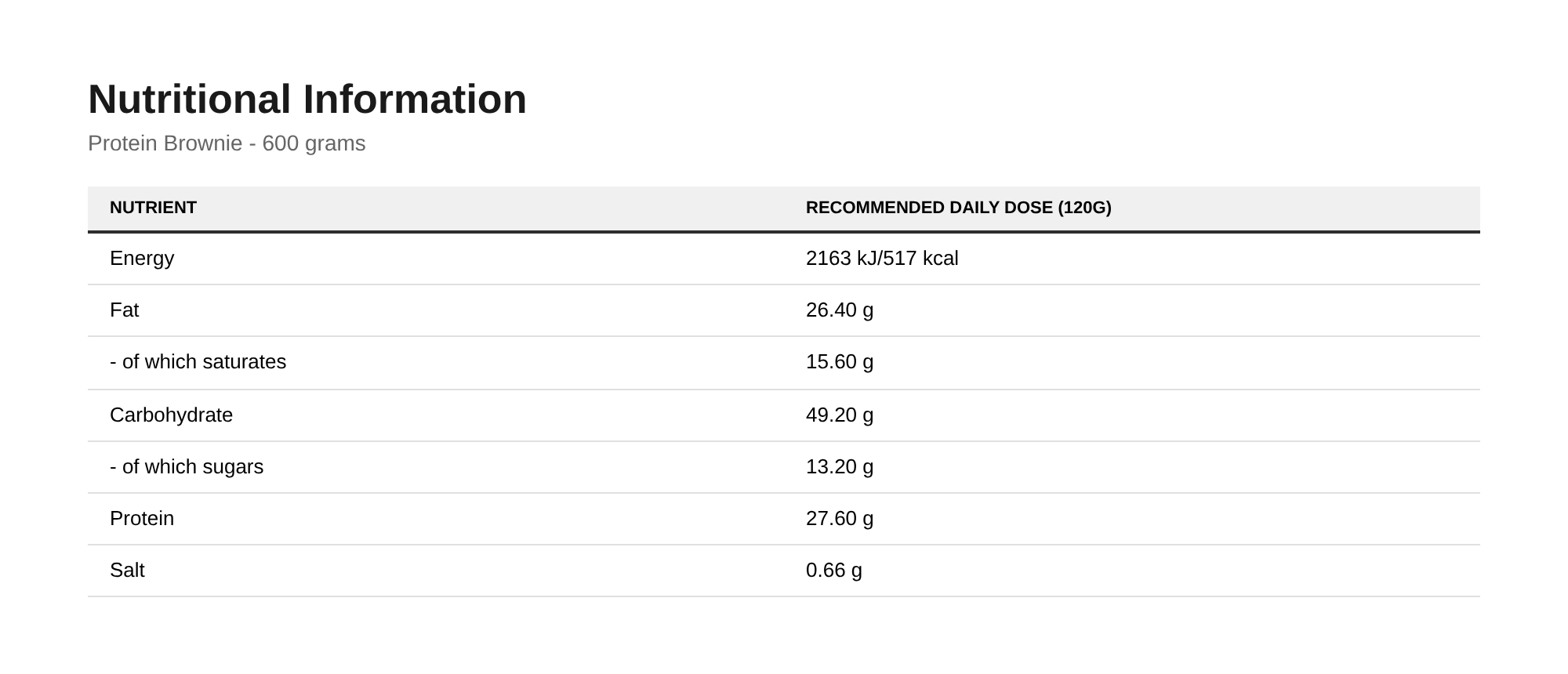This screenshot has width=1568, height=674.
Task: Click the Nutritional Information heading
Action: click(x=307, y=100)
